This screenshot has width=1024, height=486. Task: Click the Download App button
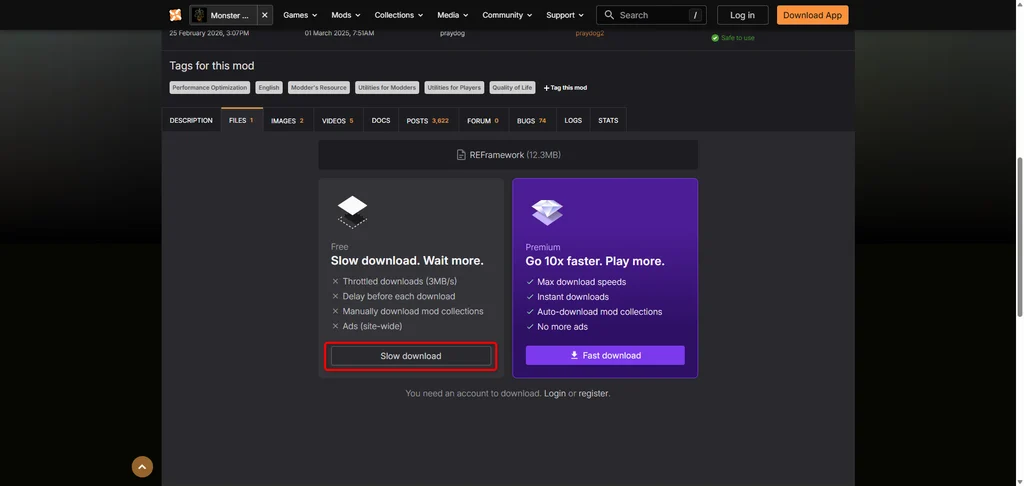click(x=812, y=15)
